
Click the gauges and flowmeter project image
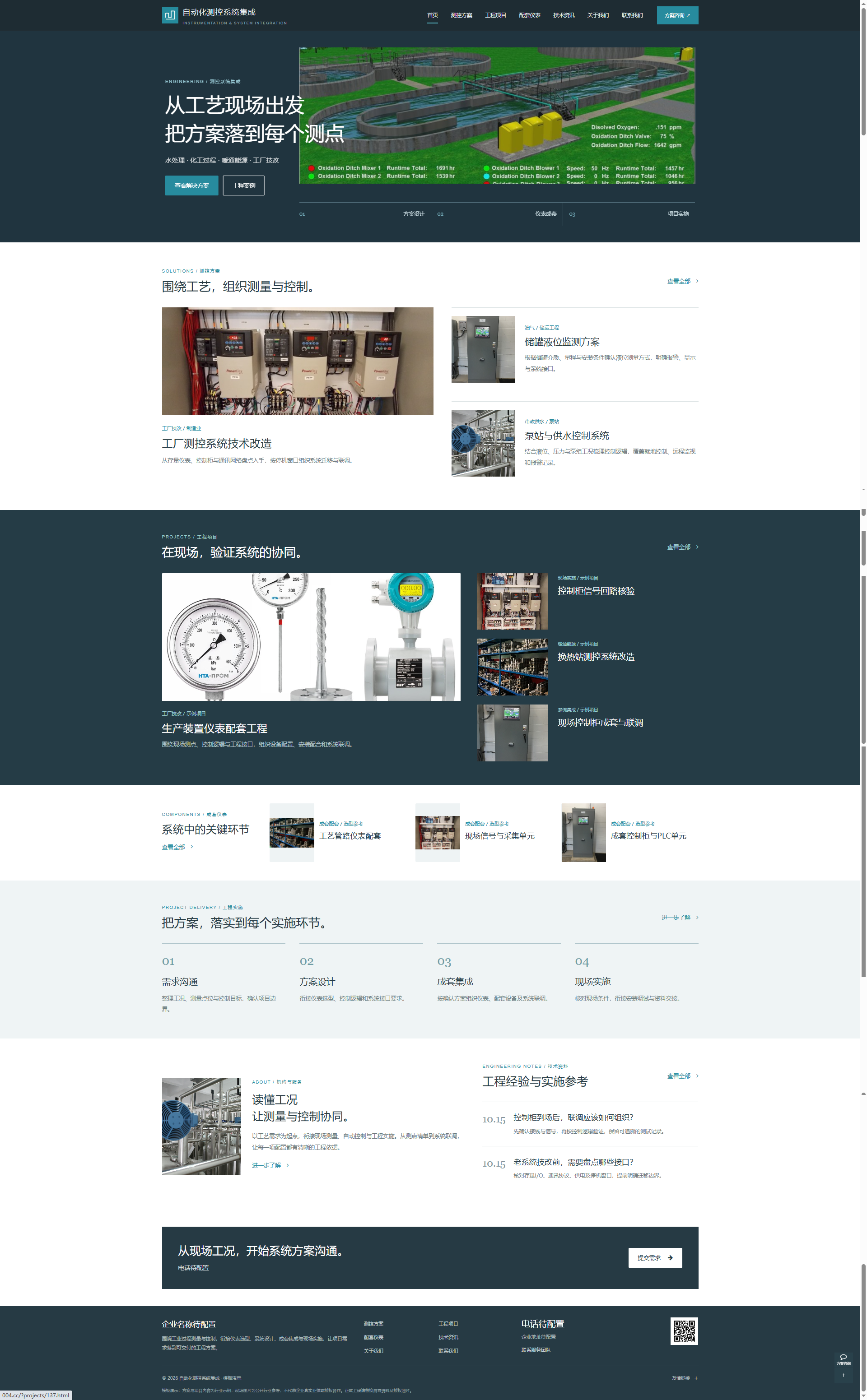click(311, 637)
